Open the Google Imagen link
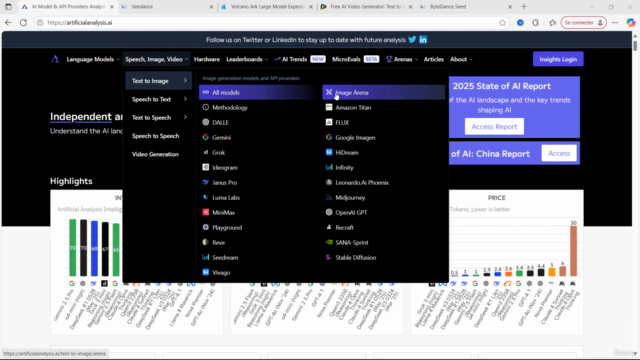 point(355,138)
